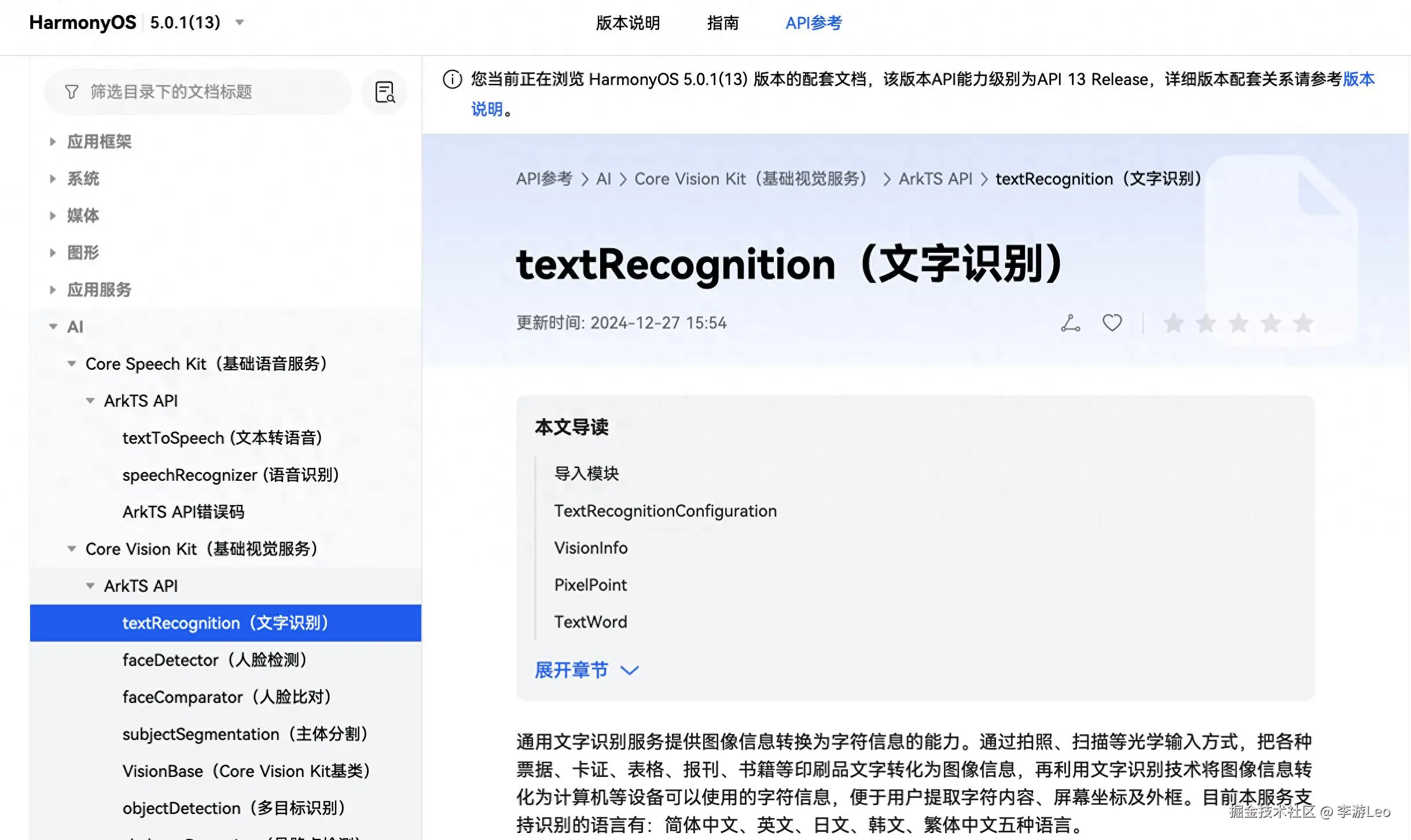Go to ArkTS API in breadcrumb
The width and height of the screenshot is (1411, 840).
(x=935, y=179)
